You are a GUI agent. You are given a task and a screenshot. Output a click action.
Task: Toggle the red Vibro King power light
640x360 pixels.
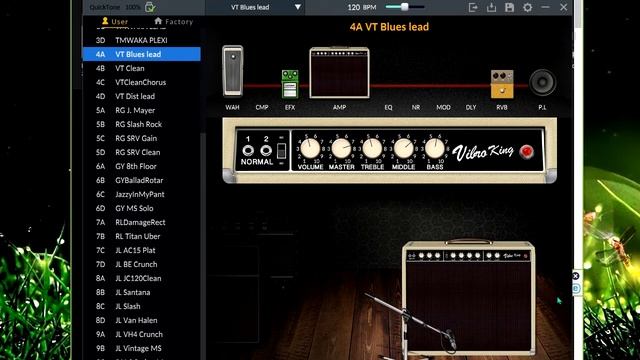(527, 151)
